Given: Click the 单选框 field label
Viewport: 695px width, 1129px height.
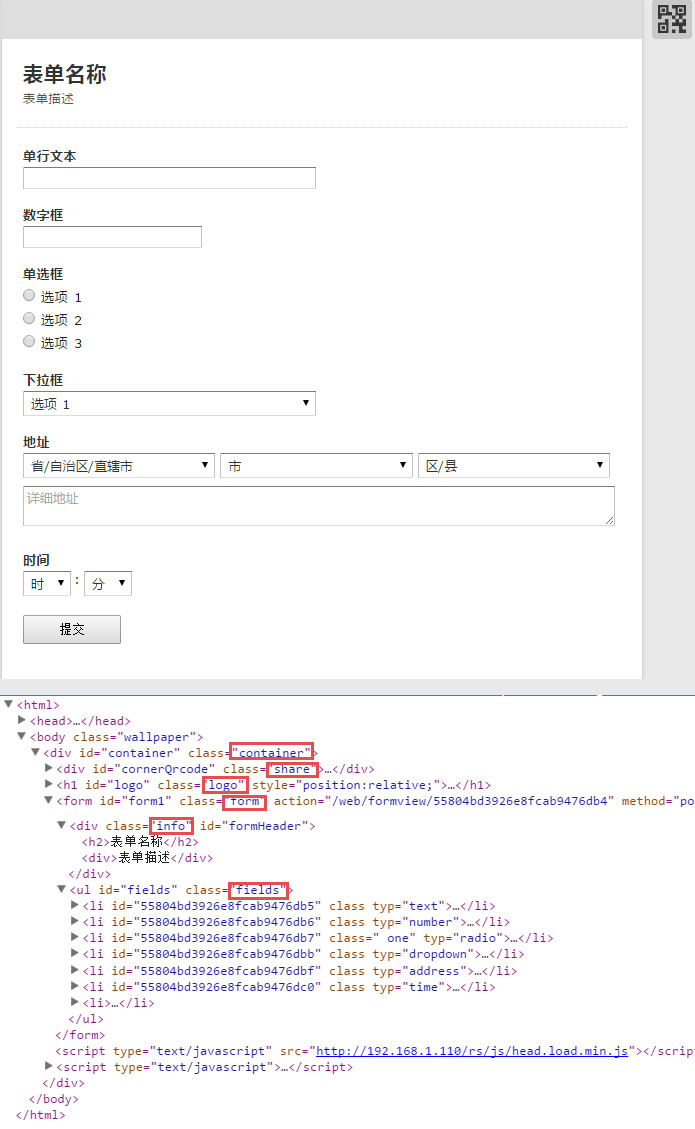Looking at the screenshot, I should point(43,274).
